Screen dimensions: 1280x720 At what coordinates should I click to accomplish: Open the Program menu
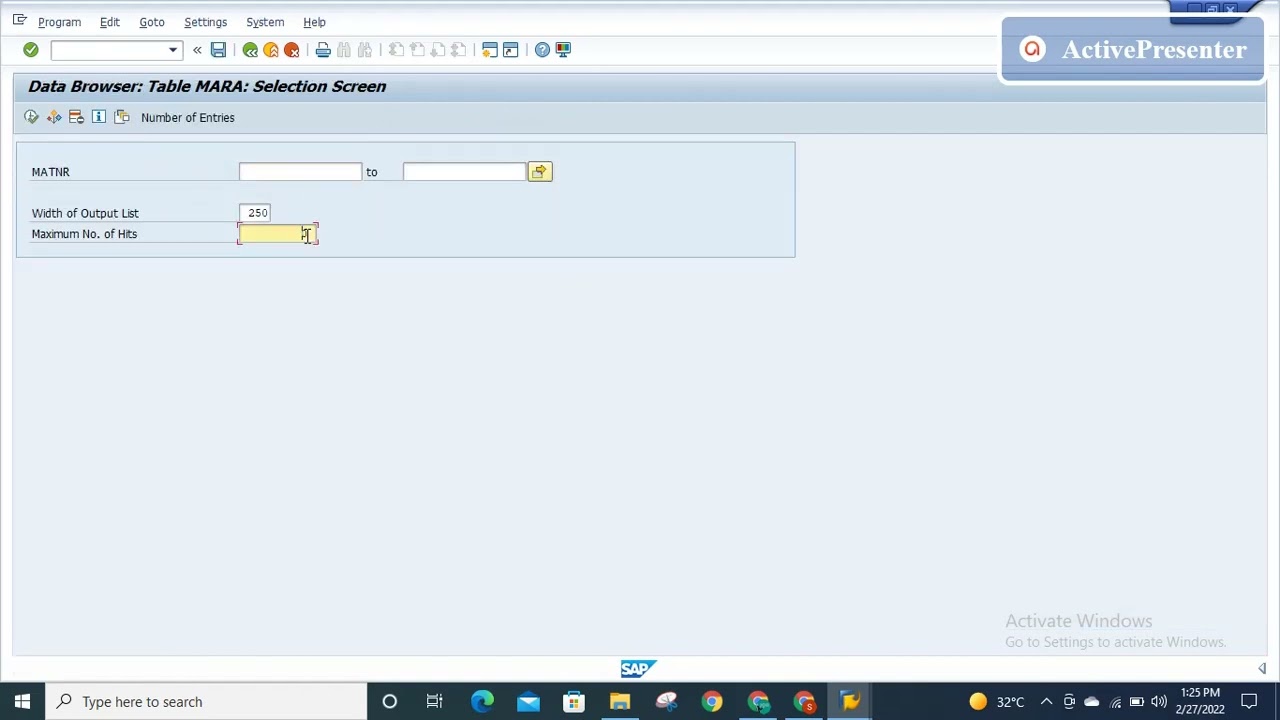(x=59, y=22)
